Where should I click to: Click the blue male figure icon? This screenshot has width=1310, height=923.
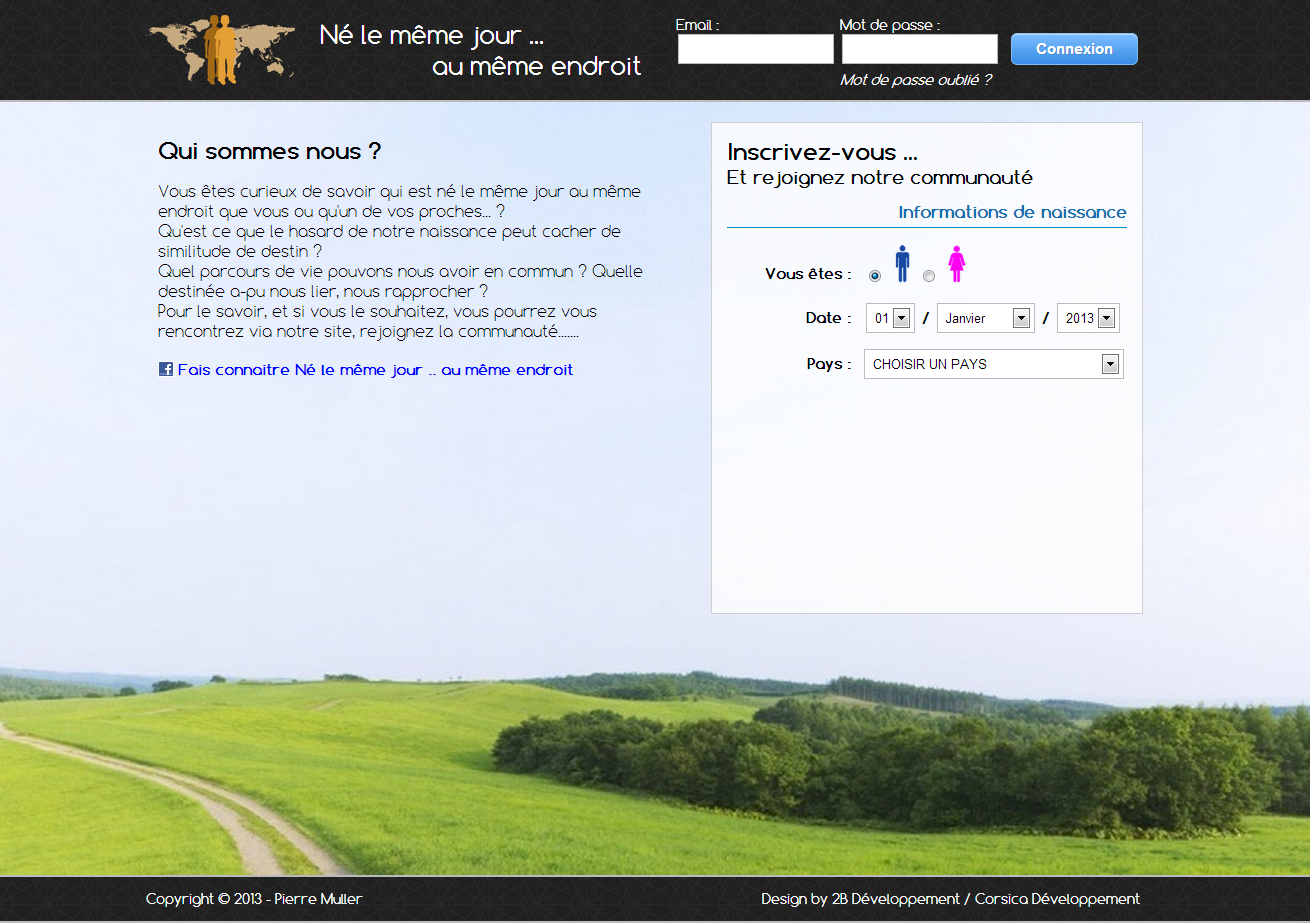point(902,264)
